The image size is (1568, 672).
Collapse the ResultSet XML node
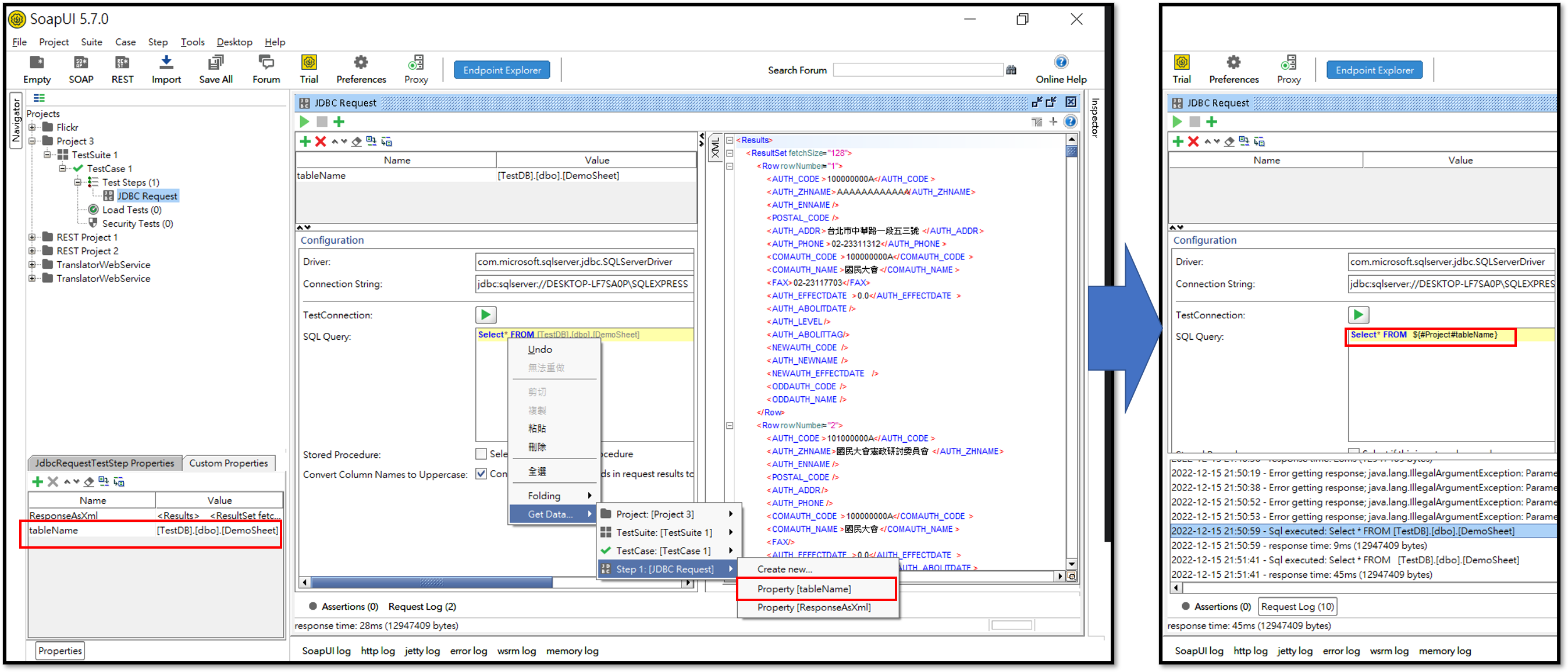coord(729,153)
